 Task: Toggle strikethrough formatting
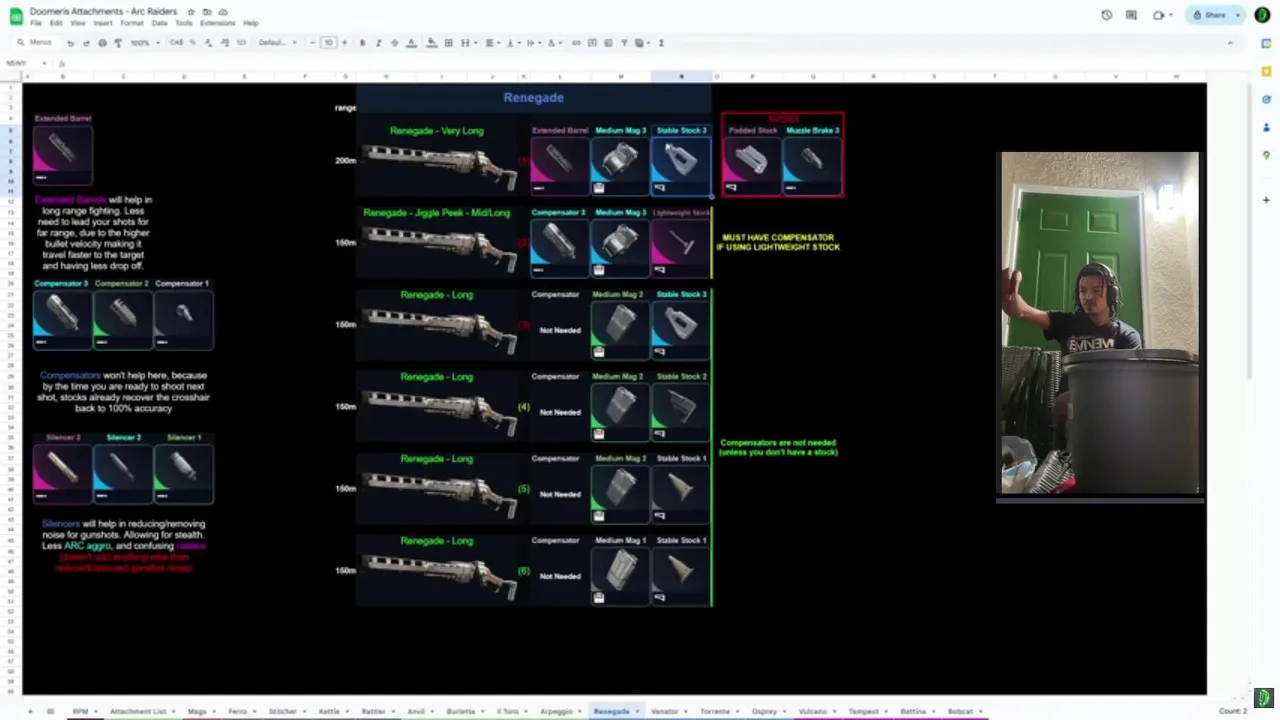(394, 43)
